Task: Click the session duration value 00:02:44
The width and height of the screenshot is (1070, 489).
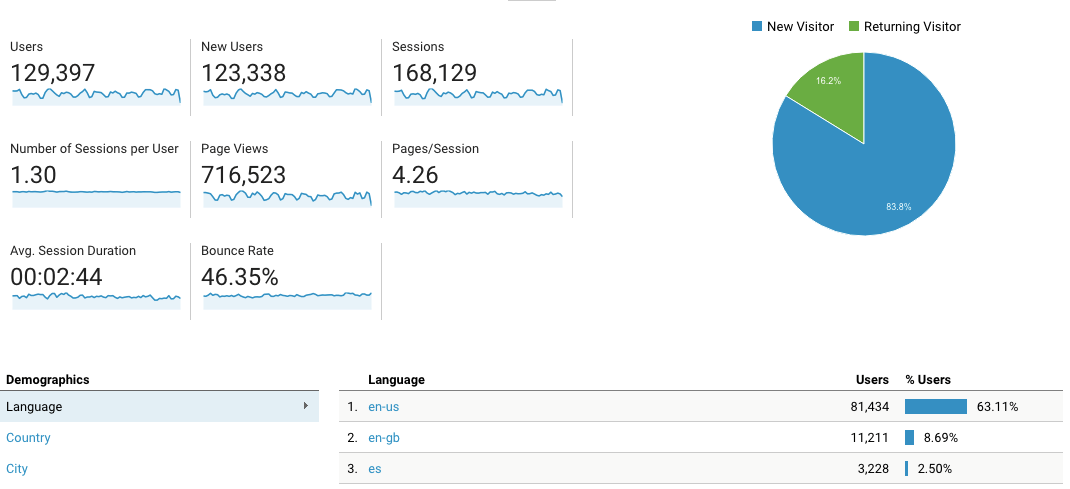Action: (x=57, y=277)
